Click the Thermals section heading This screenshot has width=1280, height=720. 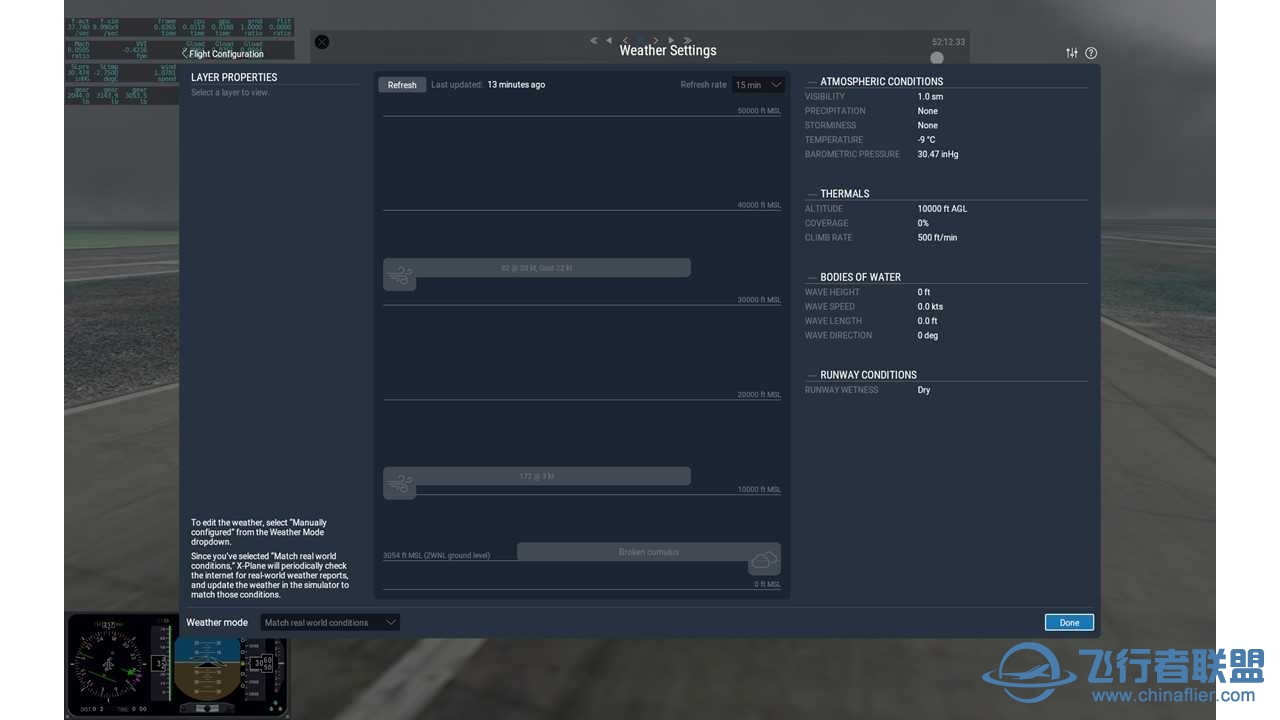(x=845, y=194)
